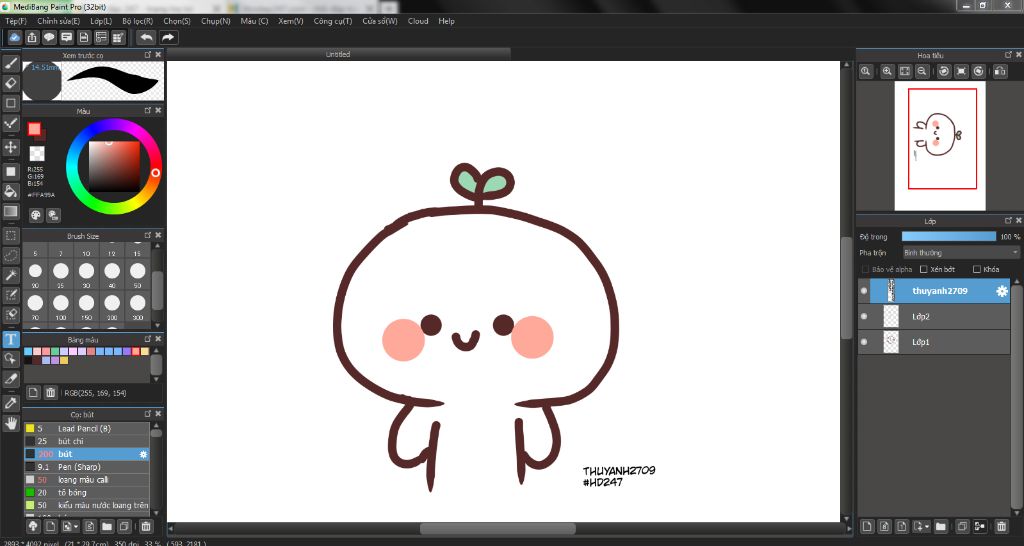Image resolution: width=1024 pixels, height=546 pixels.
Task: Open the Bộ lọc(R) menu
Action: 138,21
